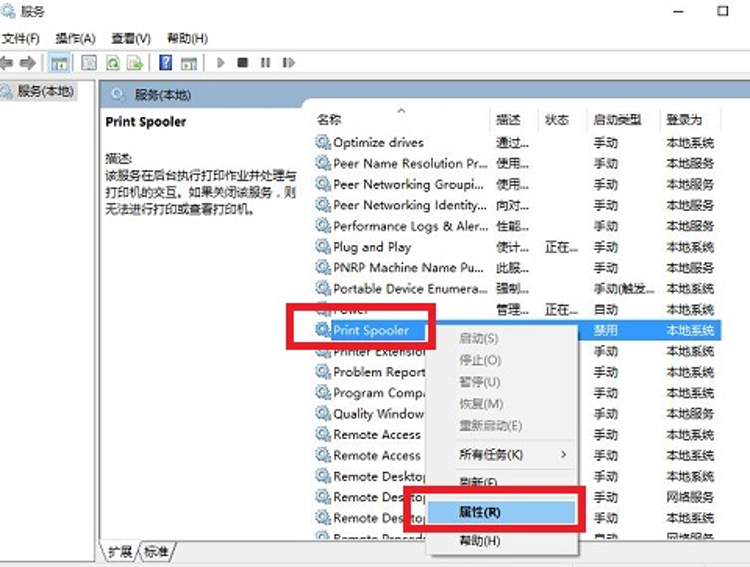Open the 查看(V) menu

point(130,38)
